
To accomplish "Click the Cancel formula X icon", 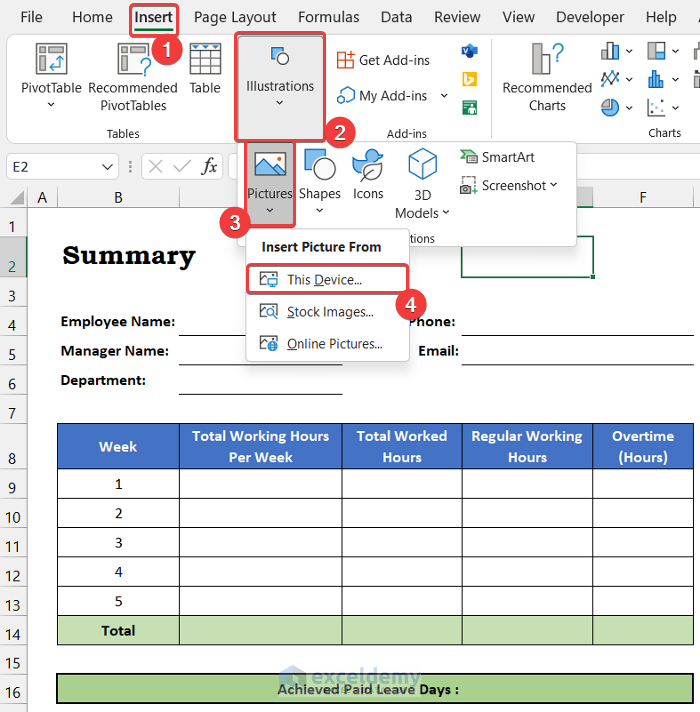I will tap(156, 167).
